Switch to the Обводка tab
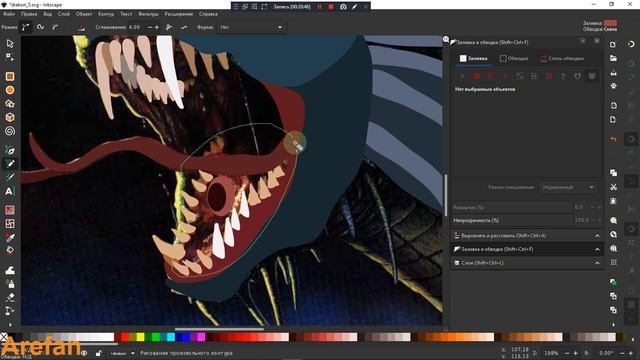This screenshot has height=360, width=640. coord(514,58)
